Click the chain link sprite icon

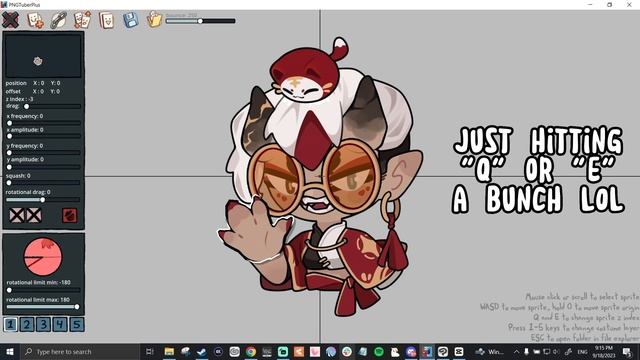click(58, 20)
